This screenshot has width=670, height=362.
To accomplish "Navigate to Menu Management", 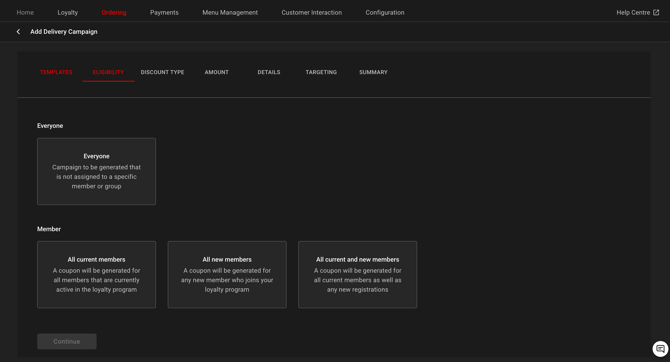I will pyautogui.click(x=230, y=12).
